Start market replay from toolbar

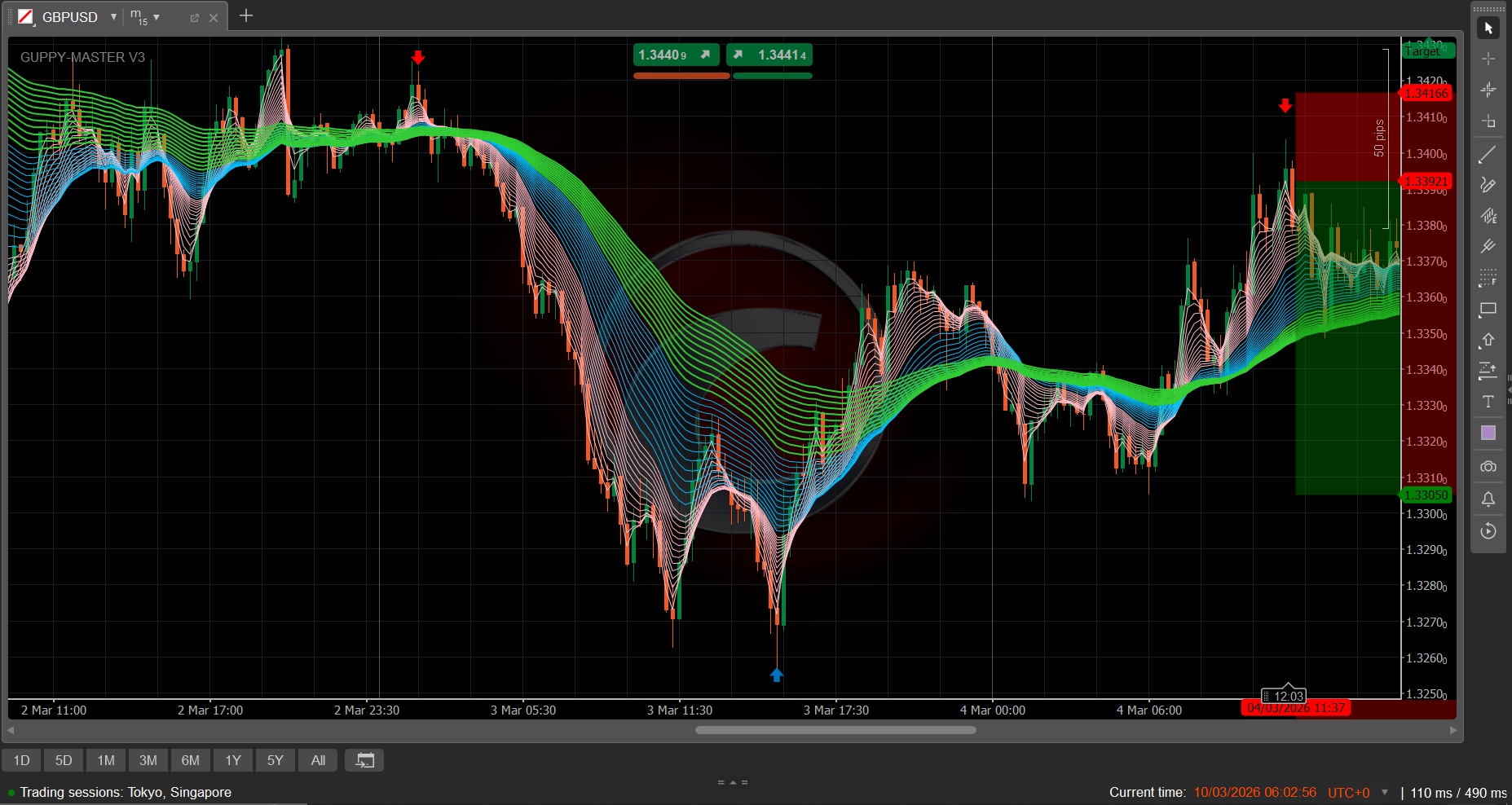click(x=1488, y=531)
